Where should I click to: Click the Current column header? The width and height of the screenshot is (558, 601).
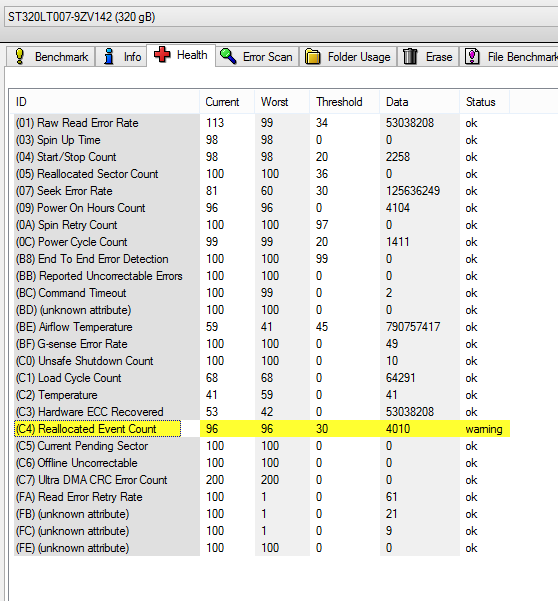click(227, 102)
